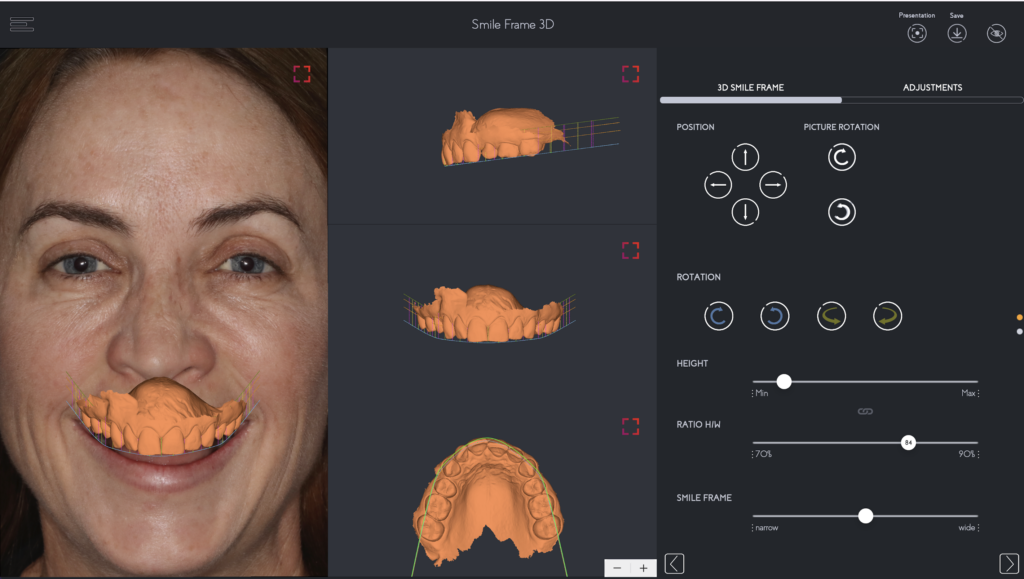Expand the occlusal model view to fullscreen
The image size is (1024, 579).
point(630,426)
